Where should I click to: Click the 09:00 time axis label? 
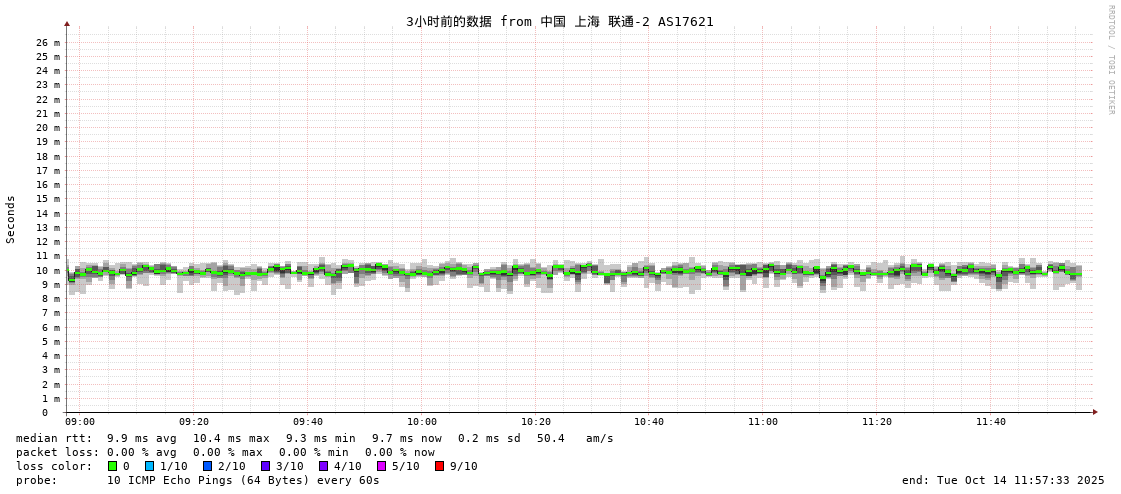click(80, 422)
